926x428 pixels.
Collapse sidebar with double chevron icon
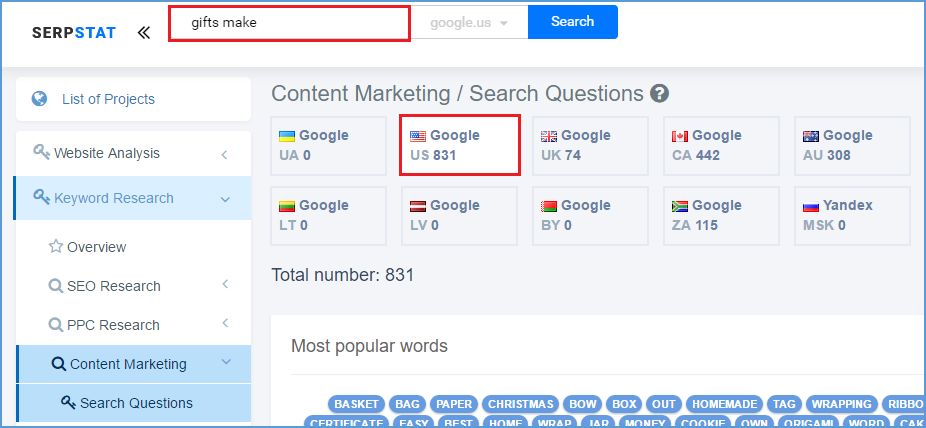click(x=144, y=32)
